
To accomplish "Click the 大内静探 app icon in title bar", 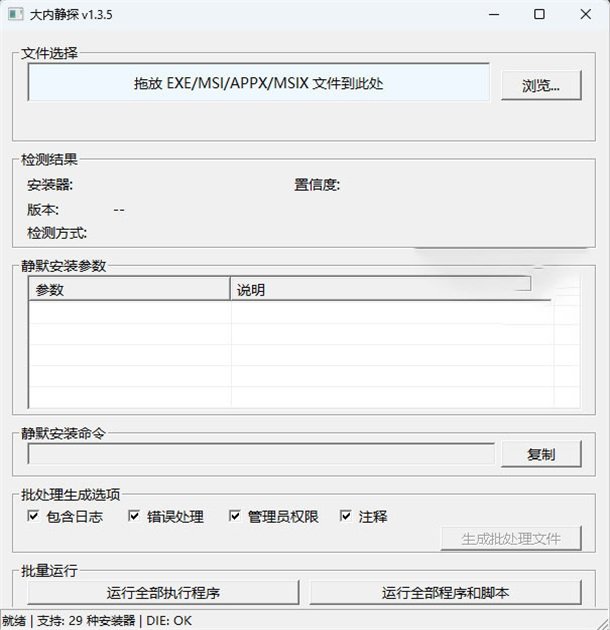I will (15, 15).
